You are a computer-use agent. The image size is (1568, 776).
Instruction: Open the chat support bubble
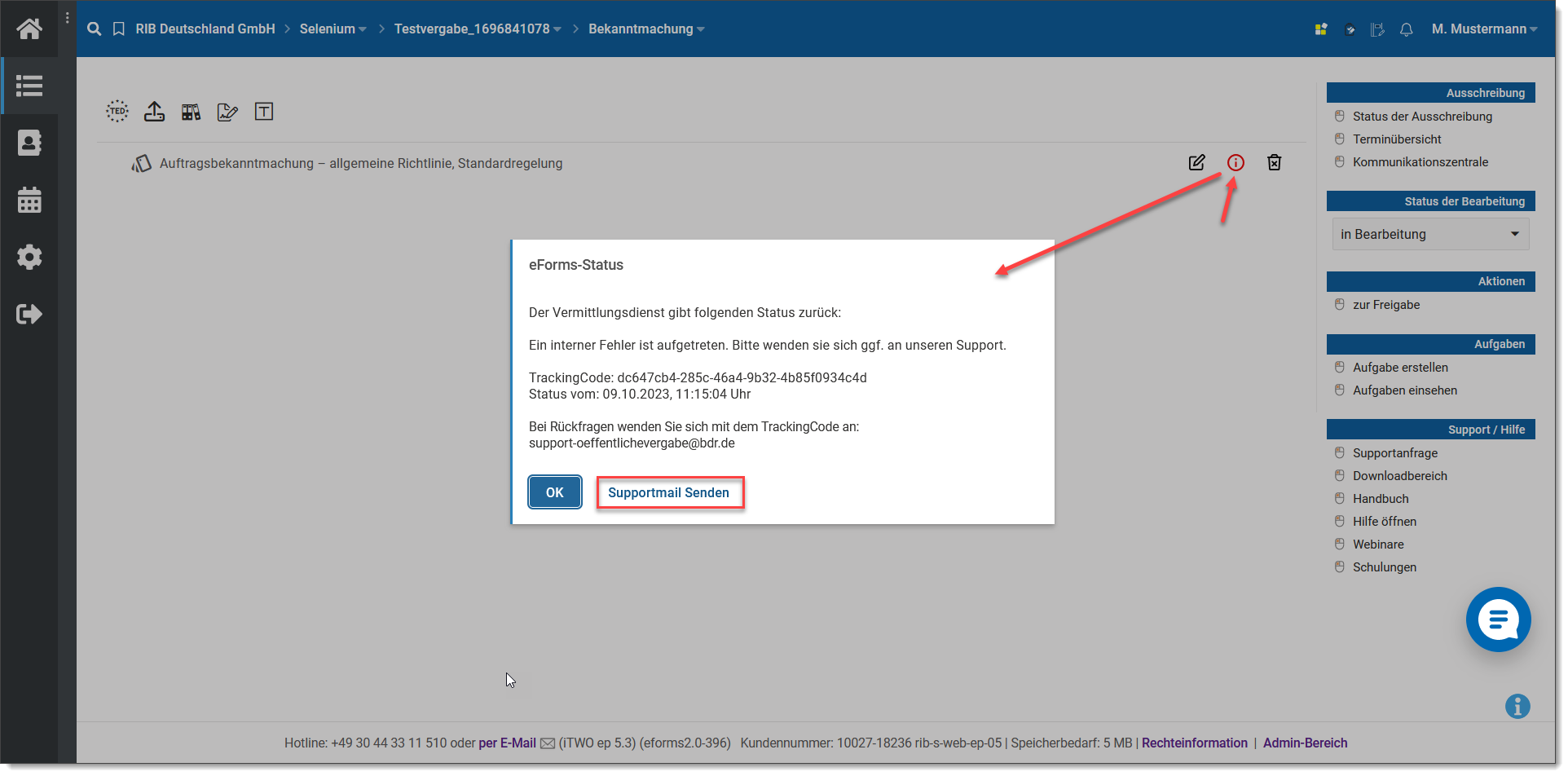[1497, 619]
